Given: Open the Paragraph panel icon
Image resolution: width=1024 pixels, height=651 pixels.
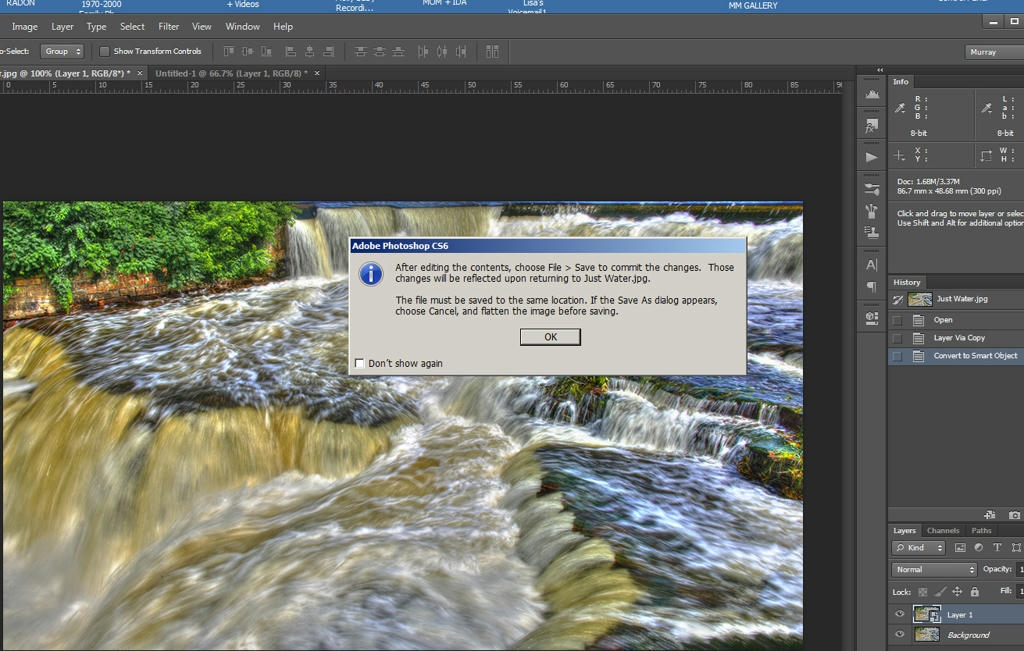Looking at the screenshot, I should click(x=872, y=287).
